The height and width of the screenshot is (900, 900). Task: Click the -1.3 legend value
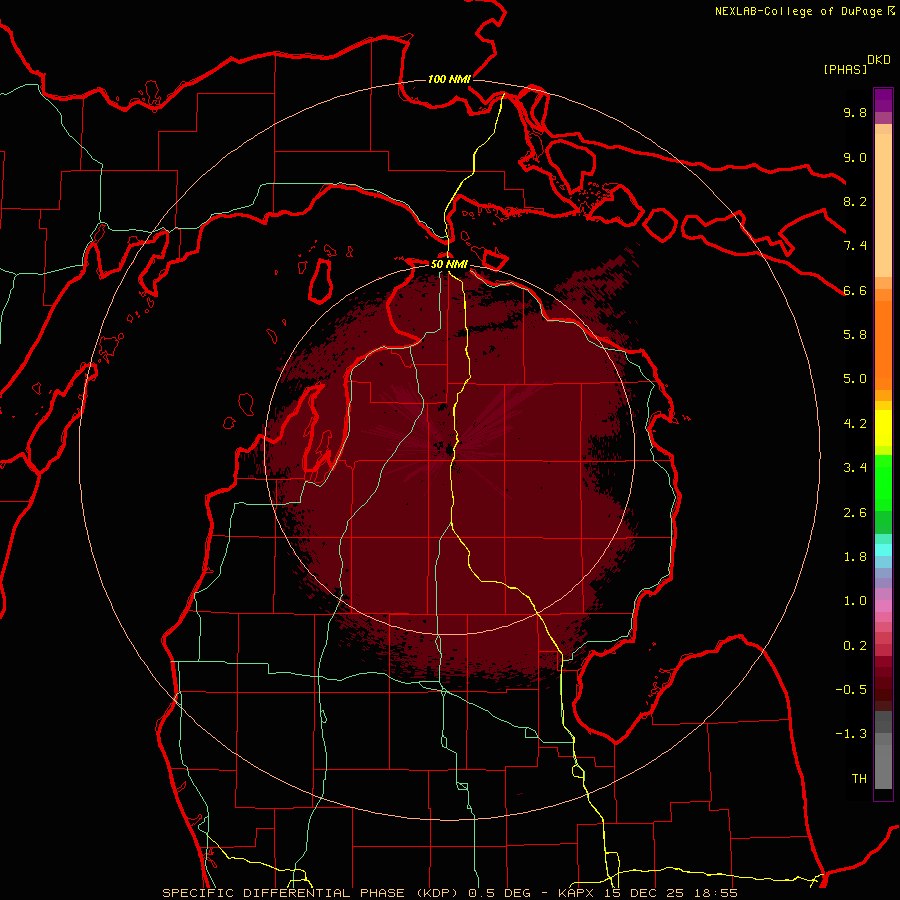pyautogui.click(x=851, y=734)
